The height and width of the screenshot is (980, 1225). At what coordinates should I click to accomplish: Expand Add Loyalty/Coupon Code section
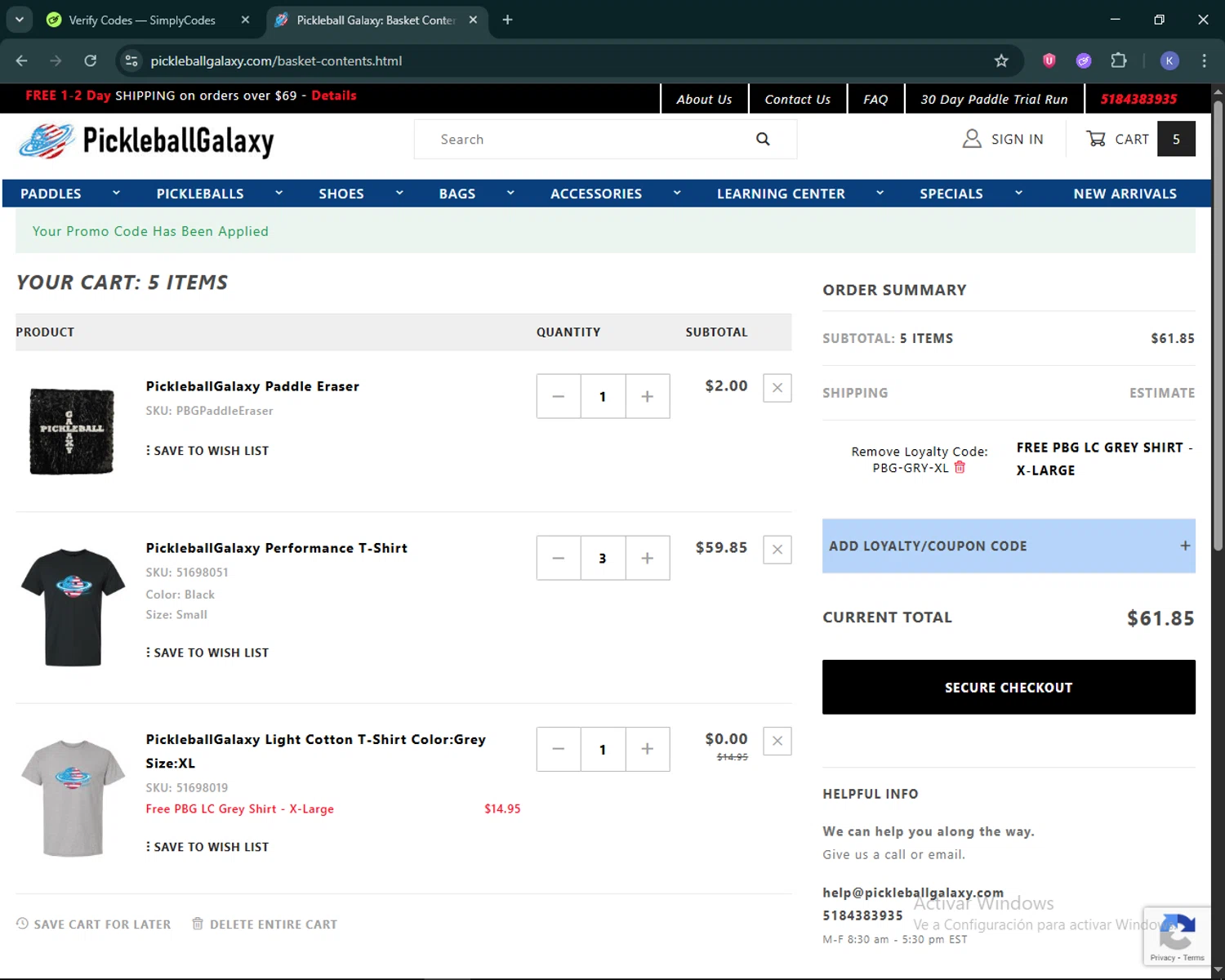pyautogui.click(x=1009, y=546)
